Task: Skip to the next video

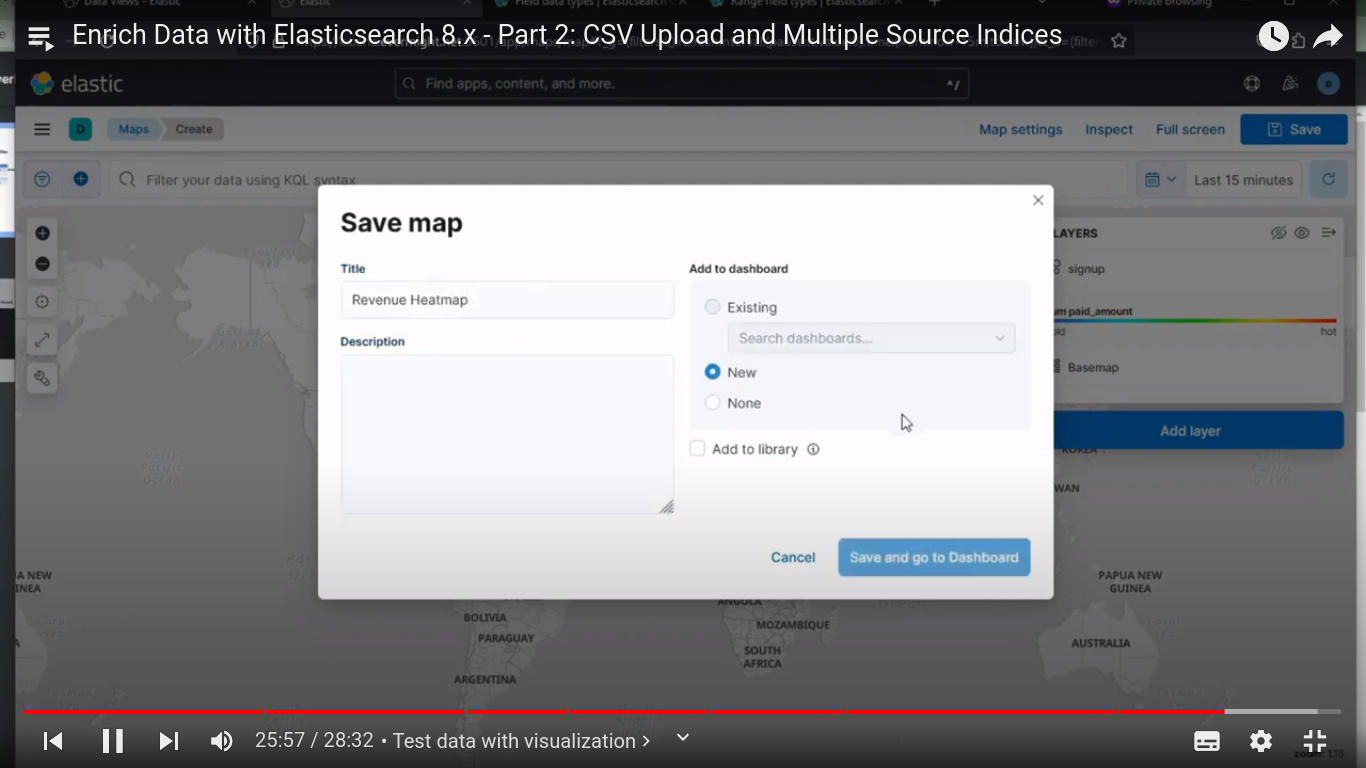Action: tap(169, 741)
